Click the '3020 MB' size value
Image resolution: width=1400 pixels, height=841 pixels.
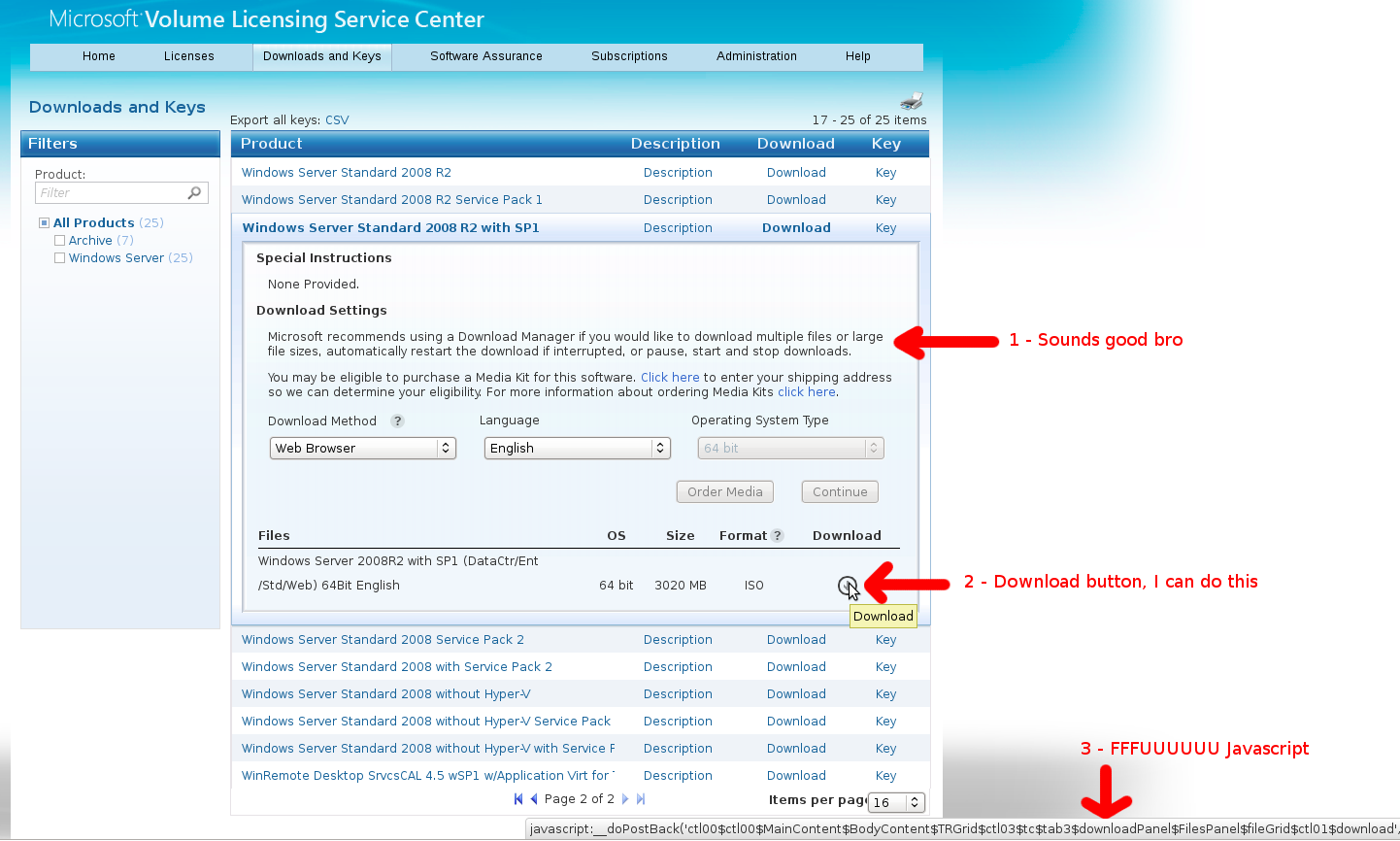[681, 586]
